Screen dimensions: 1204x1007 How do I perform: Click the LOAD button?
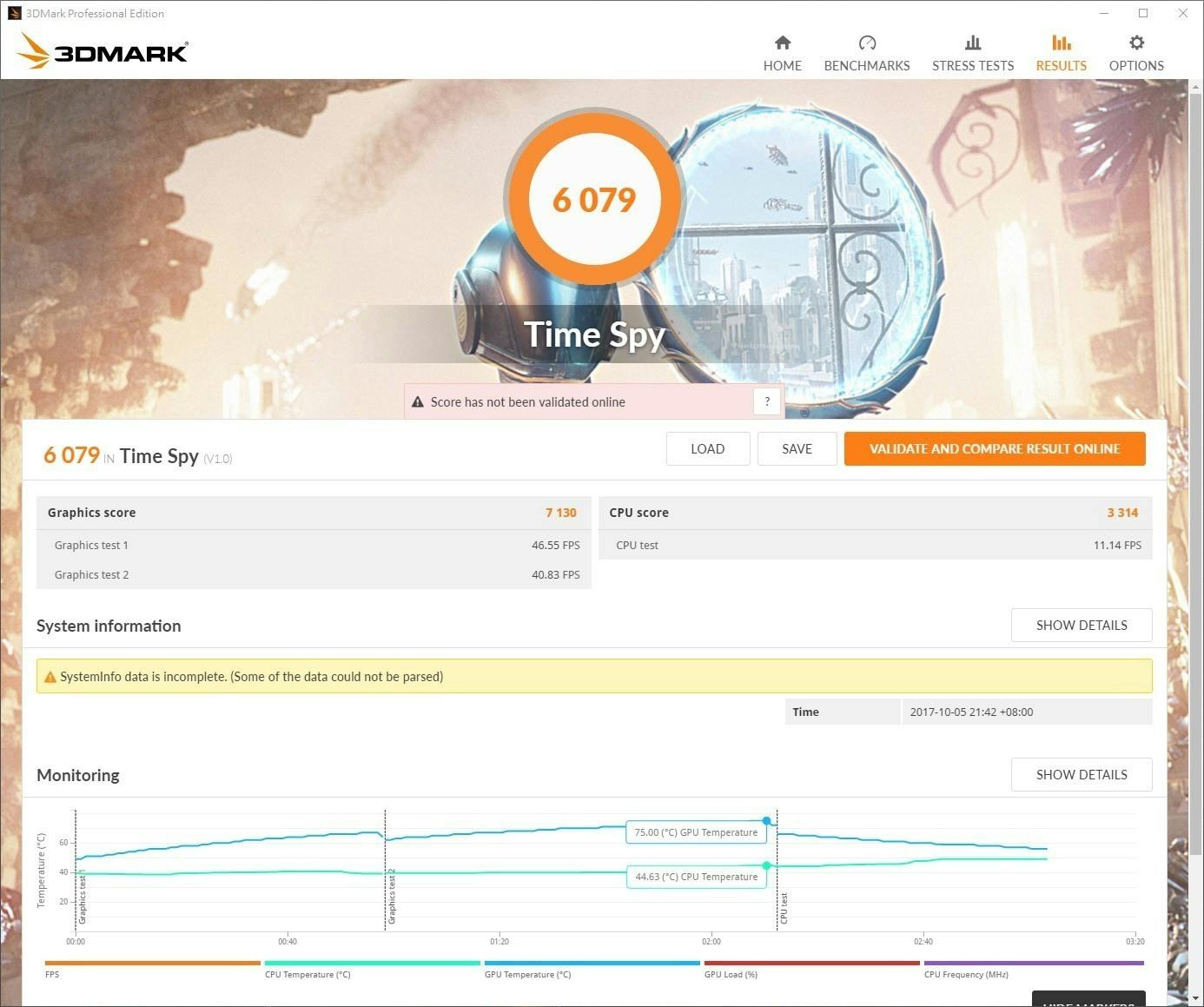pyautogui.click(x=708, y=449)
